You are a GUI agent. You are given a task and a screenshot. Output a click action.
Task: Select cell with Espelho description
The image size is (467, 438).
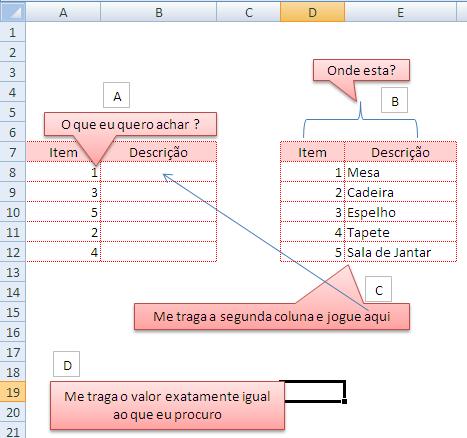(x=400, y=212)
